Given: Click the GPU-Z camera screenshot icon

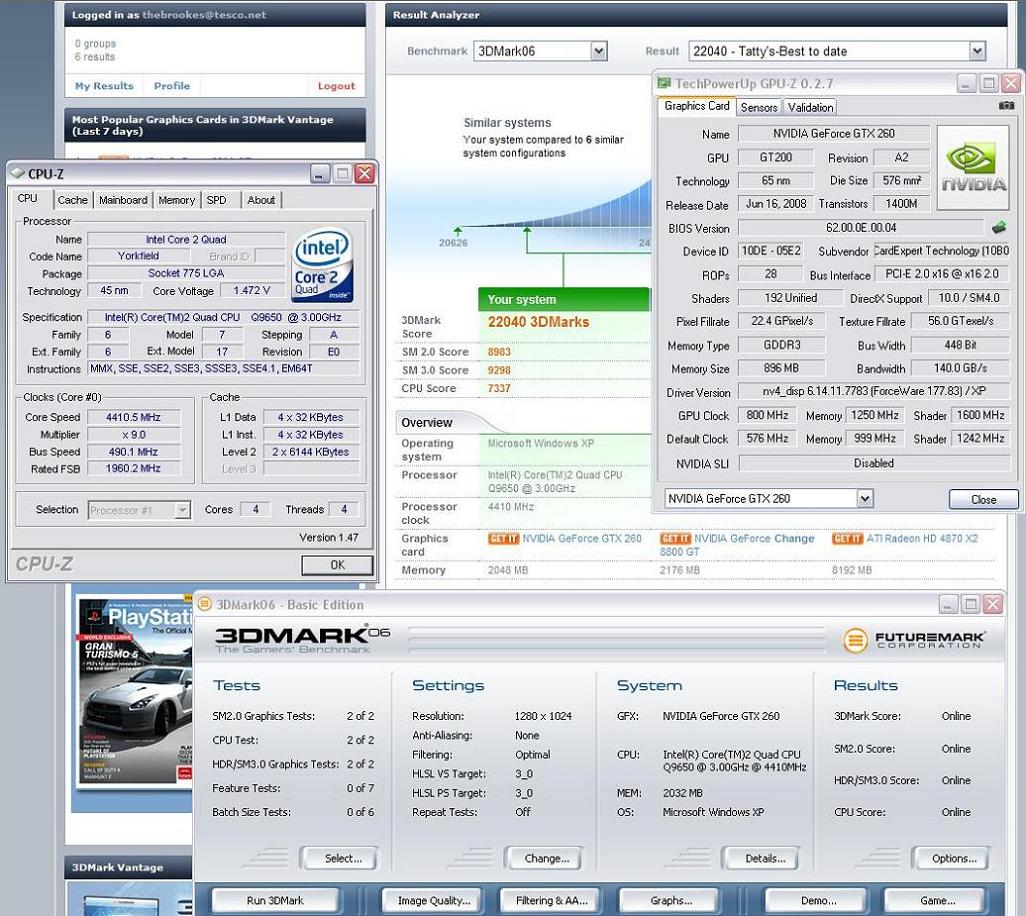Looking at the screenshot, I should click(1006, 105).
